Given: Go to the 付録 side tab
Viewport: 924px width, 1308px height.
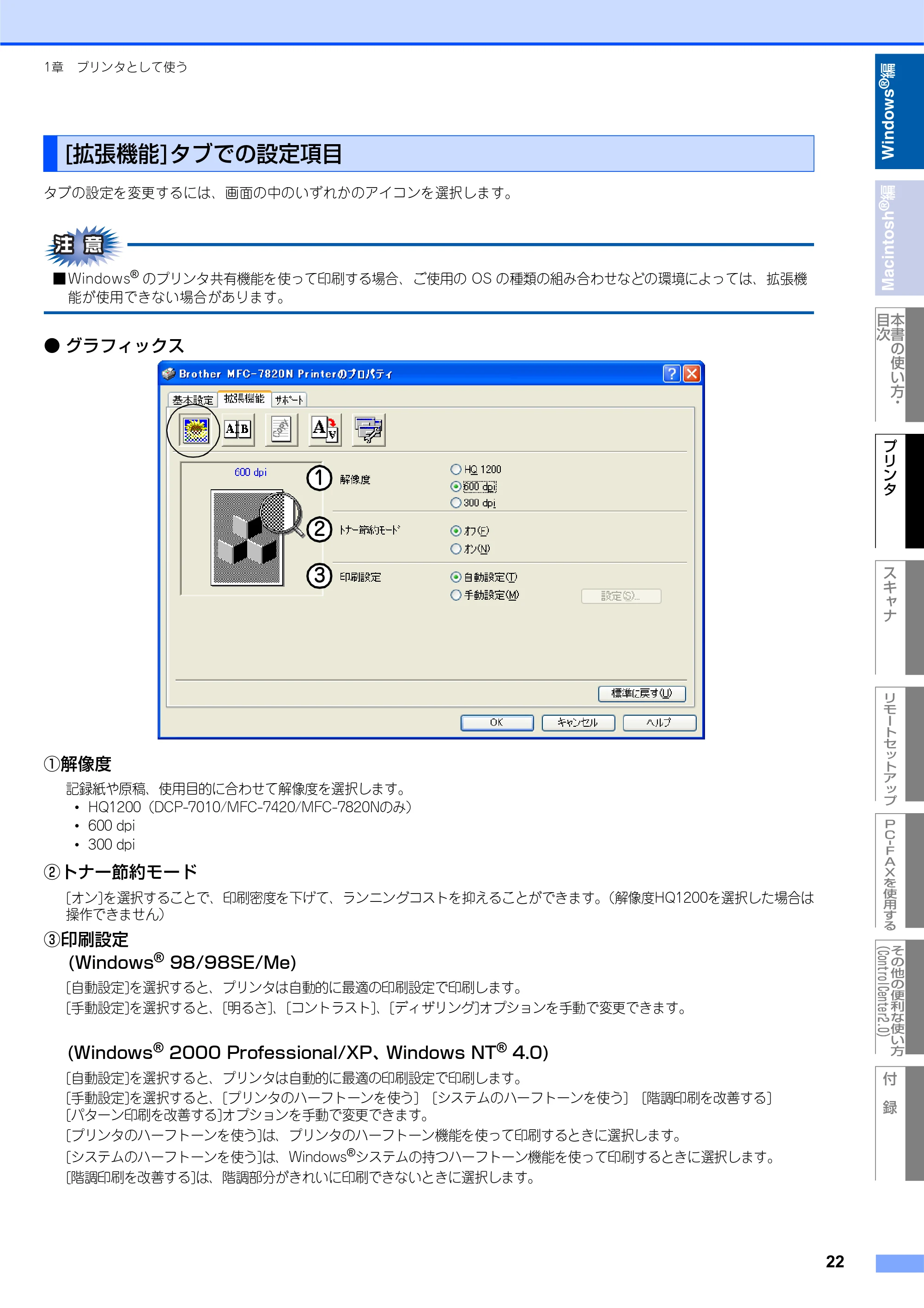Looking at the screenshot, I should 899,1124.
